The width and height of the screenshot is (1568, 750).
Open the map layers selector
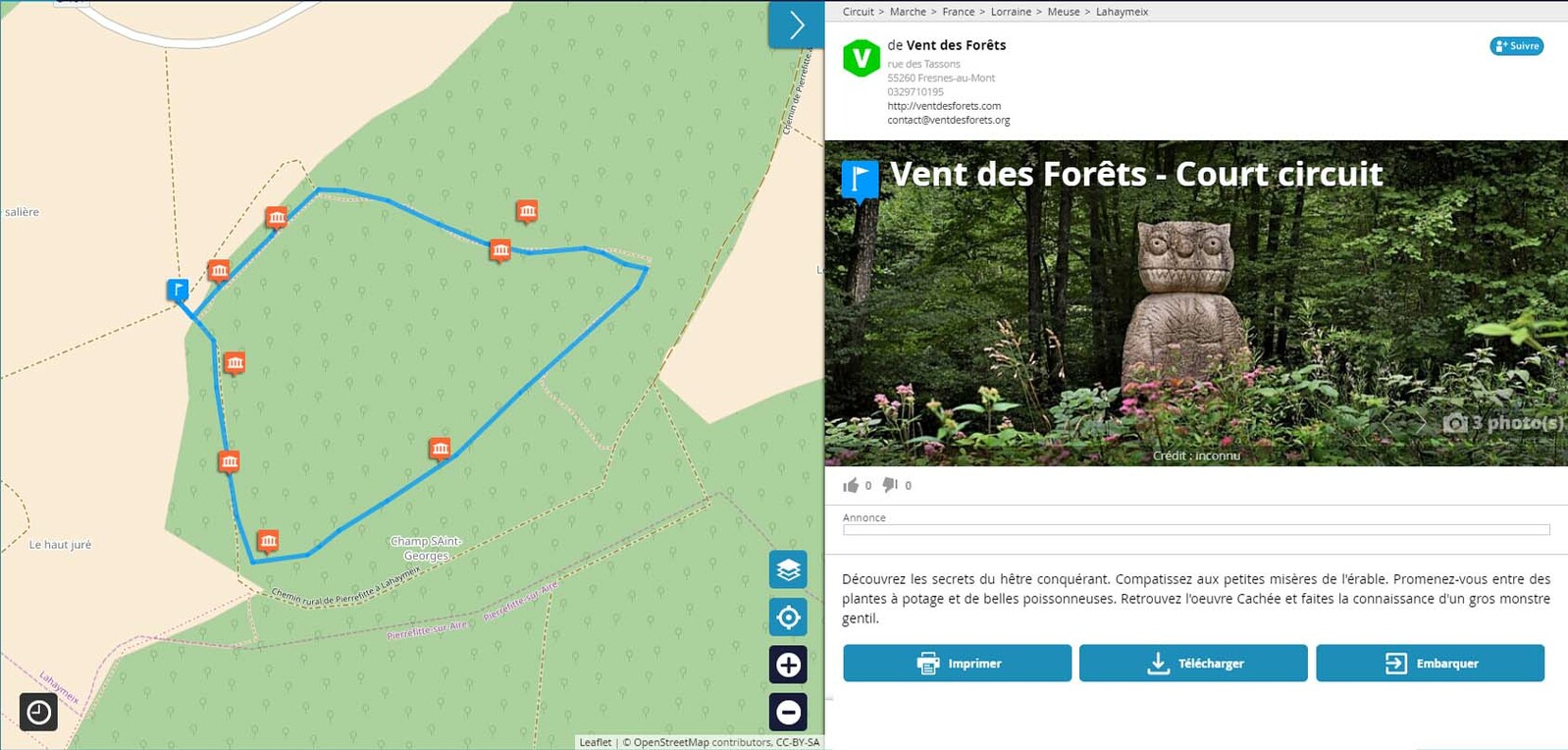click(788, 569)
